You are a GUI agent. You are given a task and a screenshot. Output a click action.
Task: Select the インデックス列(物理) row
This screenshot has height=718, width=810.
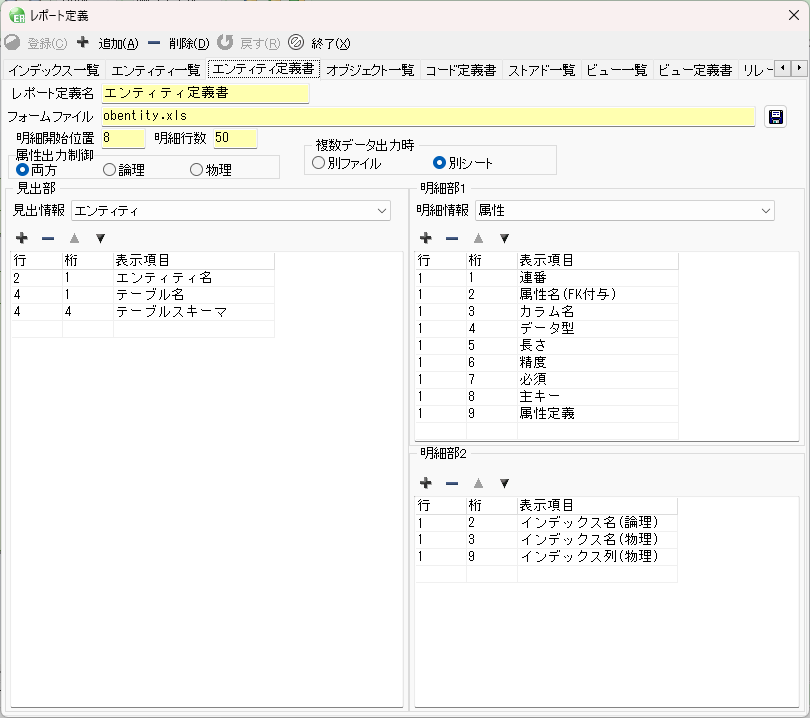coord(547,557)
